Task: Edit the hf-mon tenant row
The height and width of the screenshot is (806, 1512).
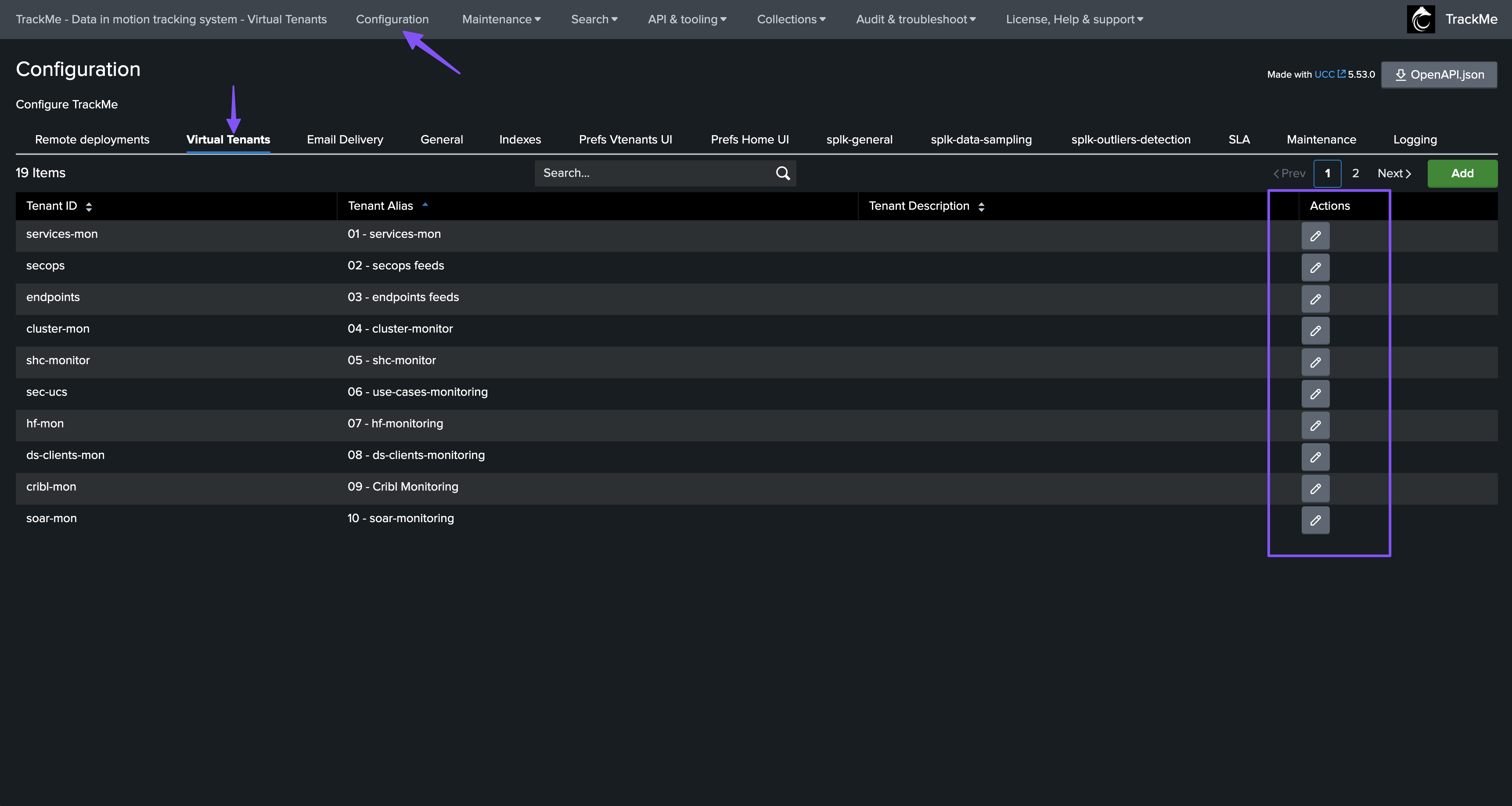Action: click(1315, 425)
